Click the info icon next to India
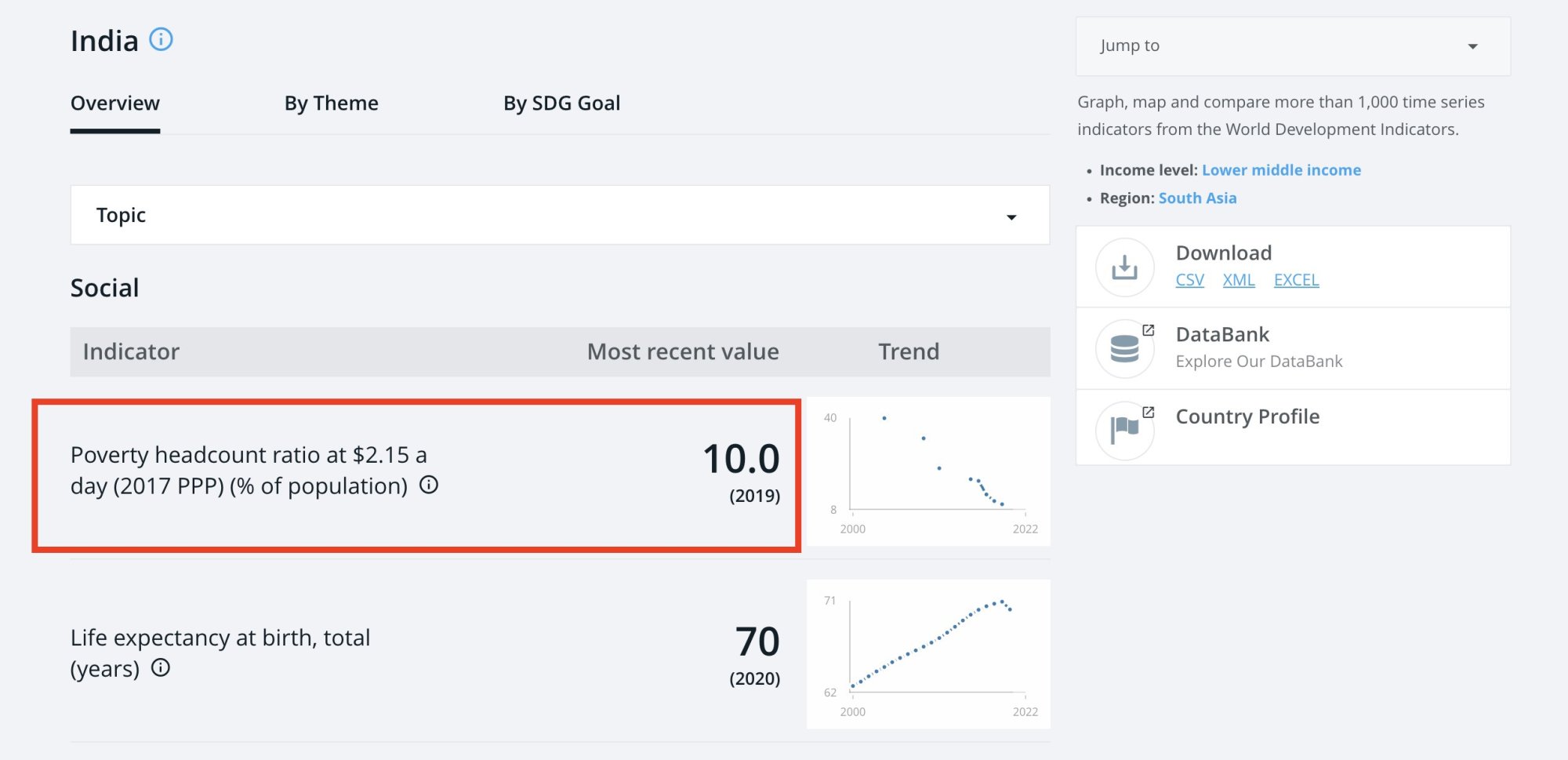The width and height of the screenshot is (1568, 760). pos(161,39)
